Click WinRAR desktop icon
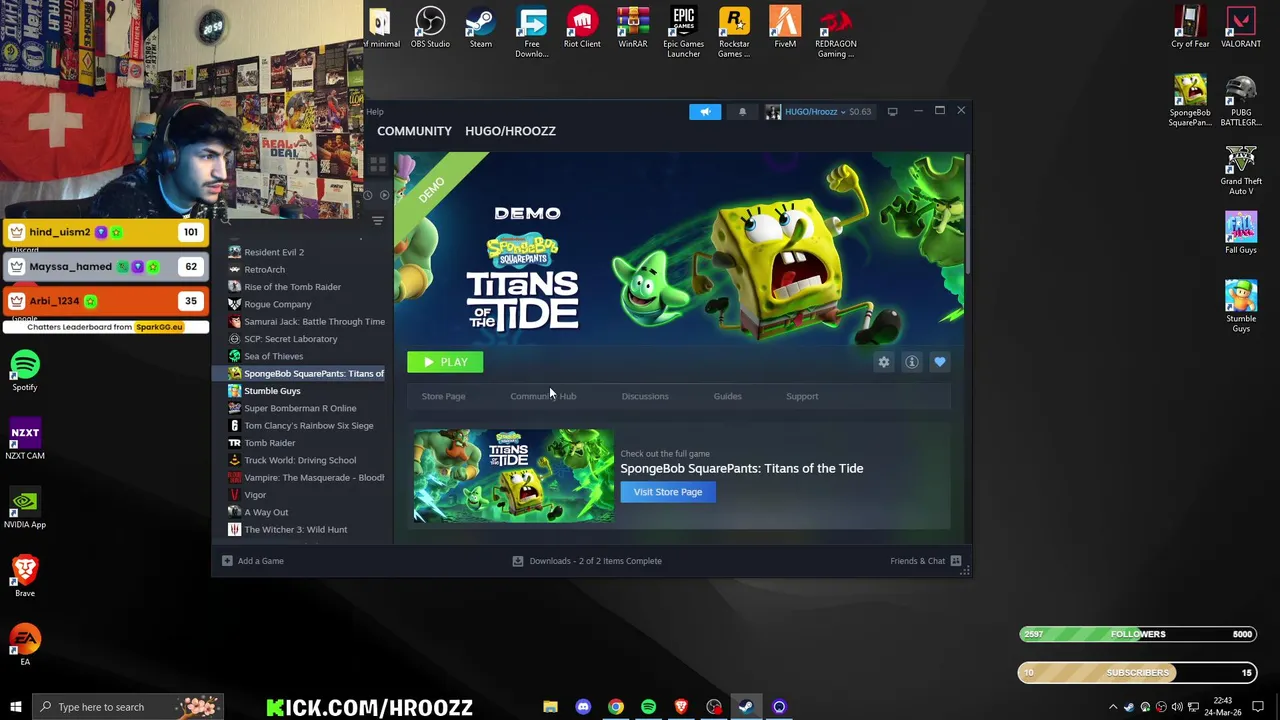The image size is (1280, 720). pyautogui.click(x=633, y=28)
